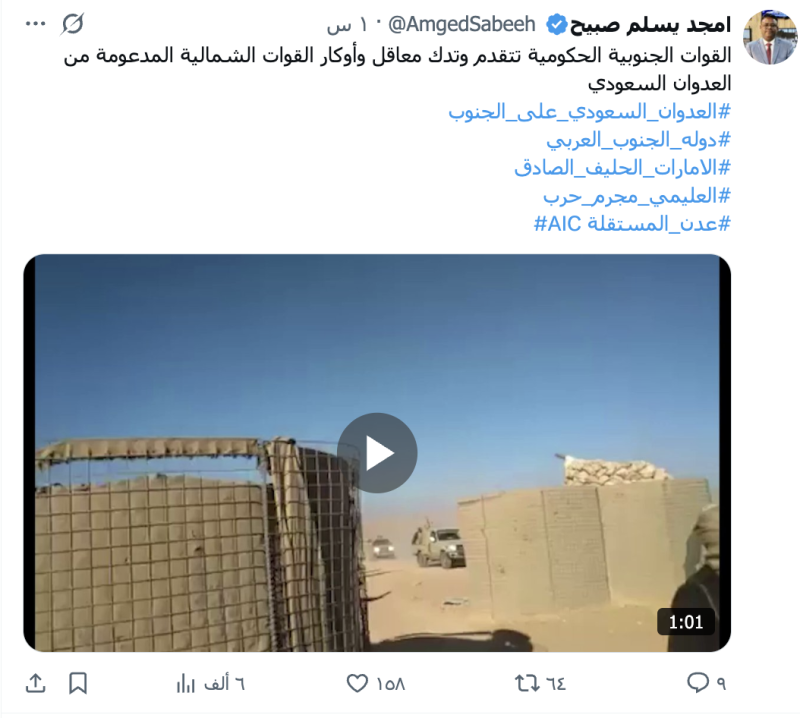This screenshot has height=718, width=800.
Task: Click the author display name امجد يسلم صبيح
Action: (650, 24)
